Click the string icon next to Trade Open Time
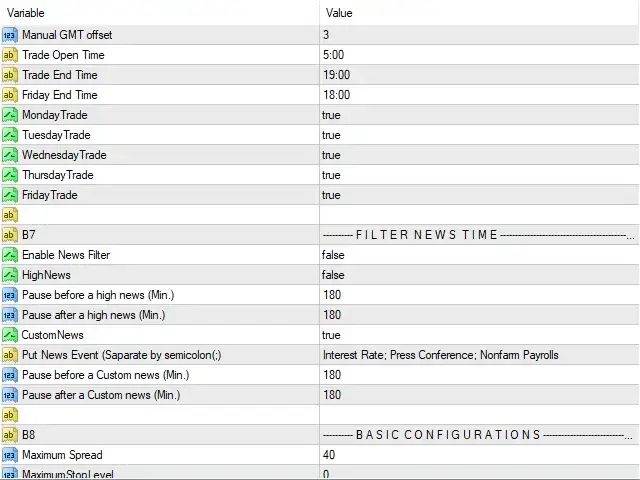 [9, 55]
